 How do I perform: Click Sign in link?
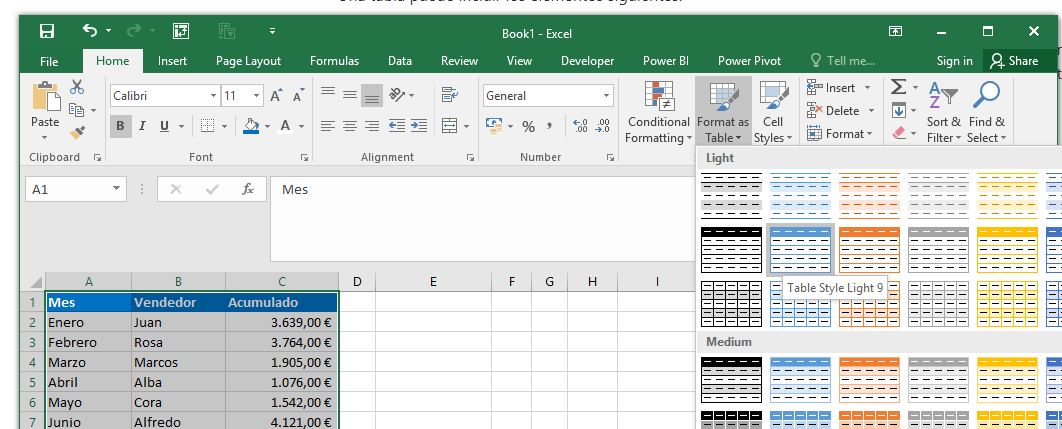(954, 61)
